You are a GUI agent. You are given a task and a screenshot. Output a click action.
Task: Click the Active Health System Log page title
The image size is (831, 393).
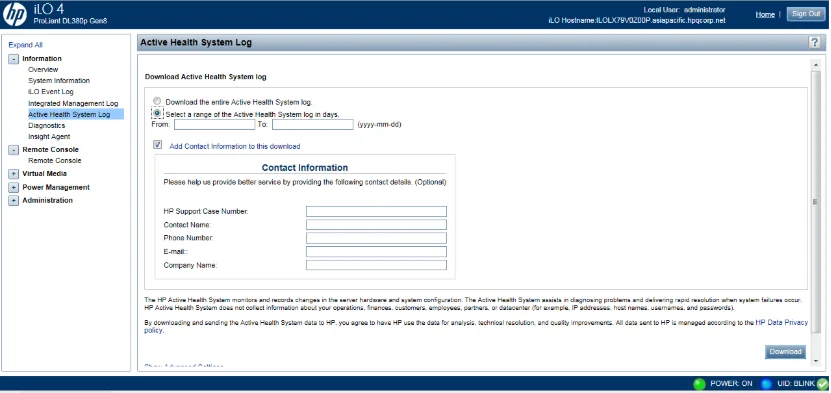[x=196, y=43]
